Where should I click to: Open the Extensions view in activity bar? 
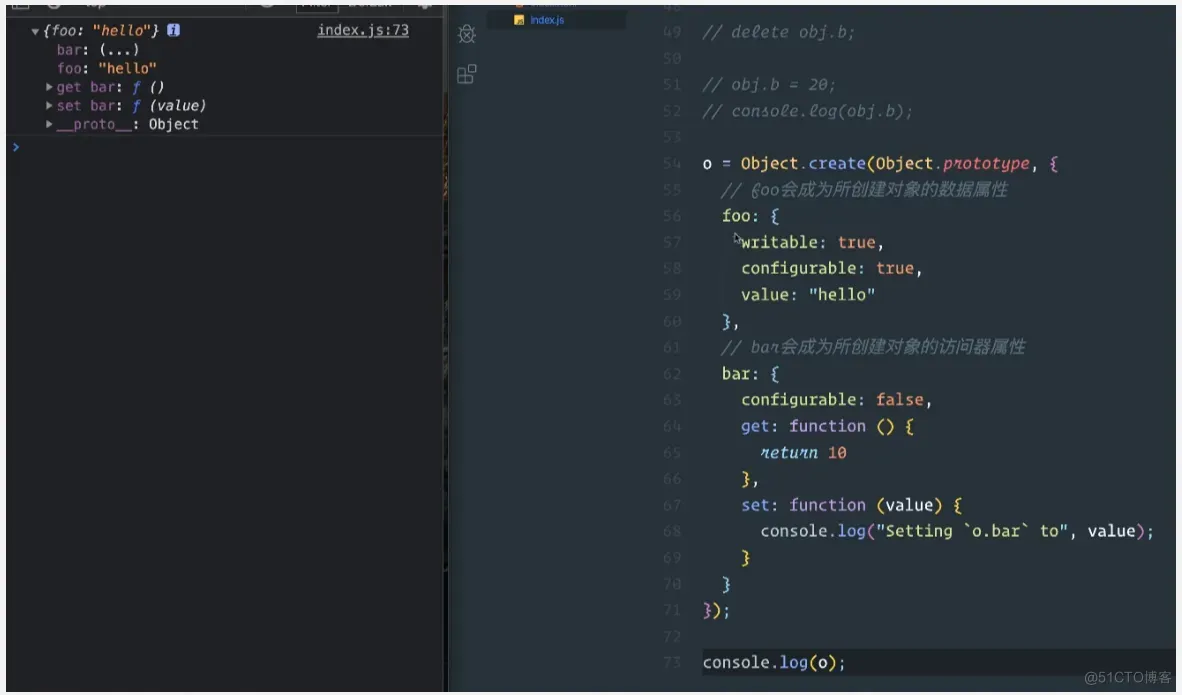467,74
